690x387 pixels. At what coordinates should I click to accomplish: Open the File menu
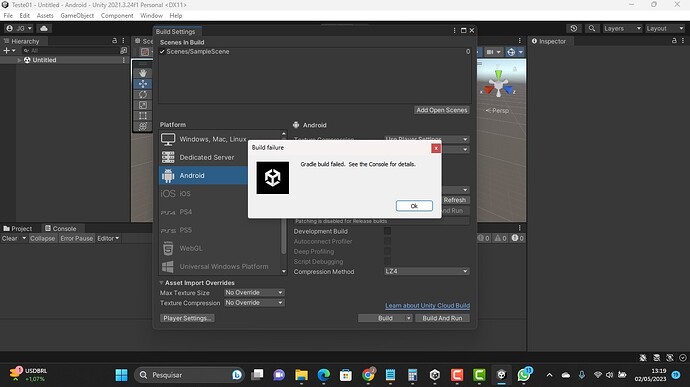[8, 15]
